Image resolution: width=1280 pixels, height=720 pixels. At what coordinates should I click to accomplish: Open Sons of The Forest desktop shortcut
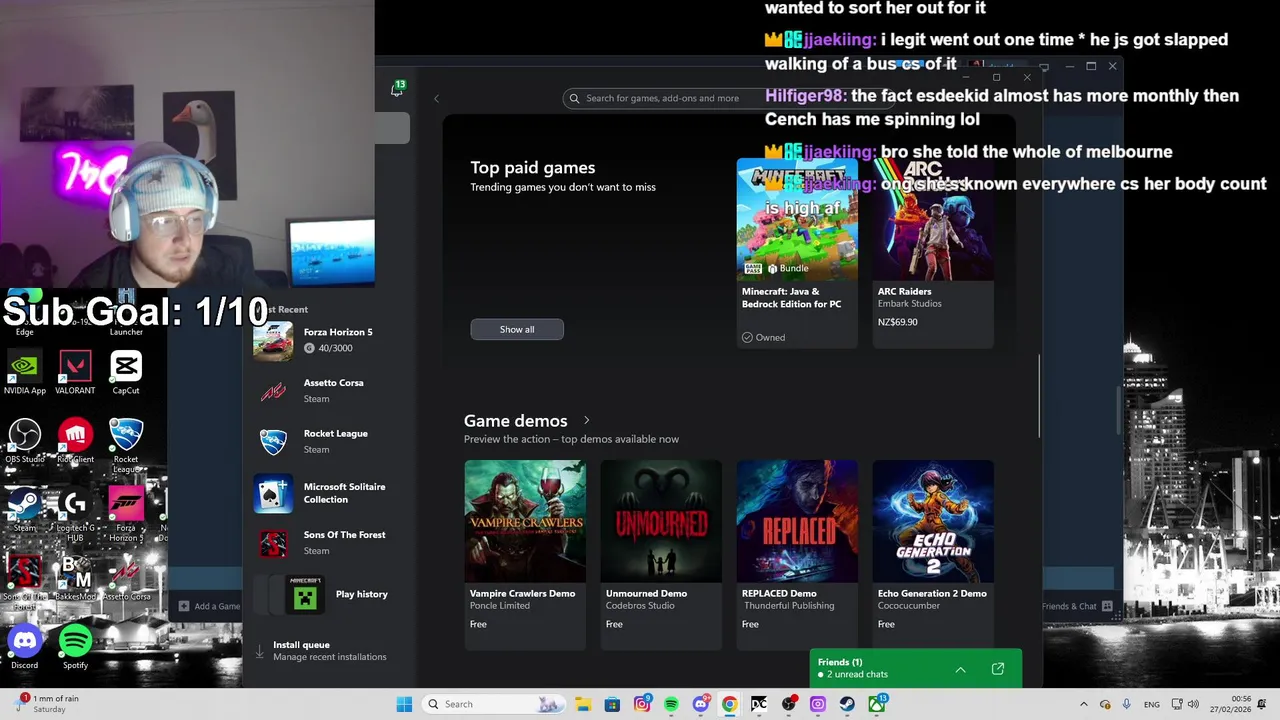(25, 583)
